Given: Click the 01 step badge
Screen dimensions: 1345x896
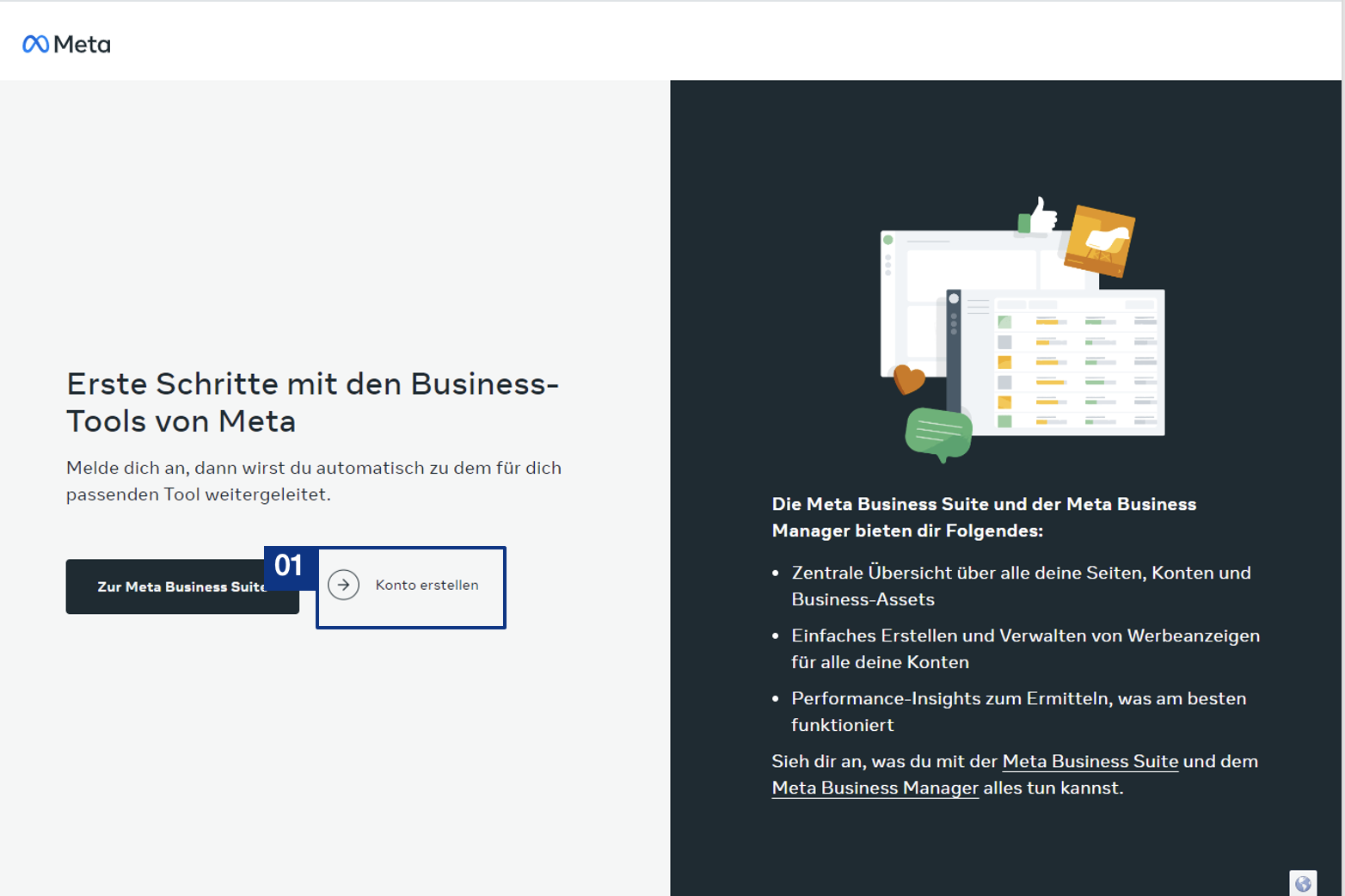Looking at the screenshot, I should click(290, 567).
